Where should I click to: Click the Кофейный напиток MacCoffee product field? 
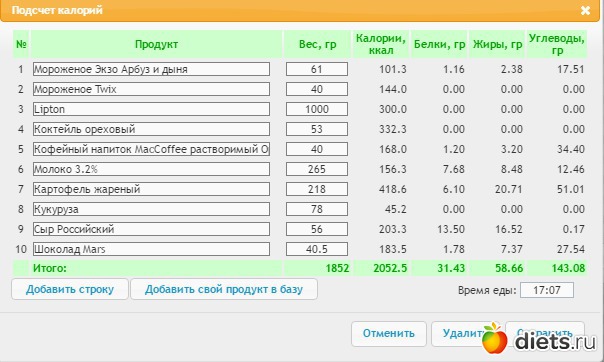click(x=151, y=149)
